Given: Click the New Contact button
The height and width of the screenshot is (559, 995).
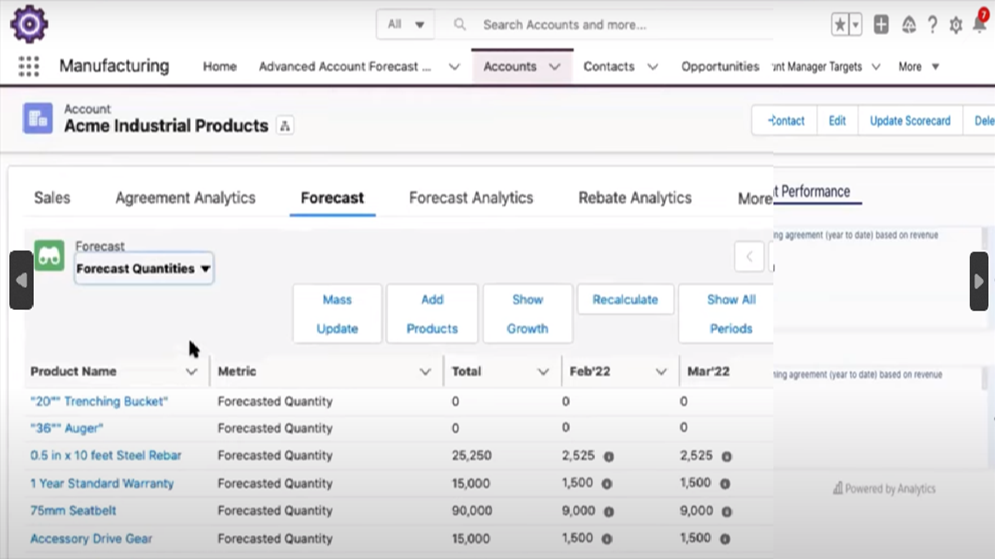Looking at the screenshot, I should pos(786,121).
